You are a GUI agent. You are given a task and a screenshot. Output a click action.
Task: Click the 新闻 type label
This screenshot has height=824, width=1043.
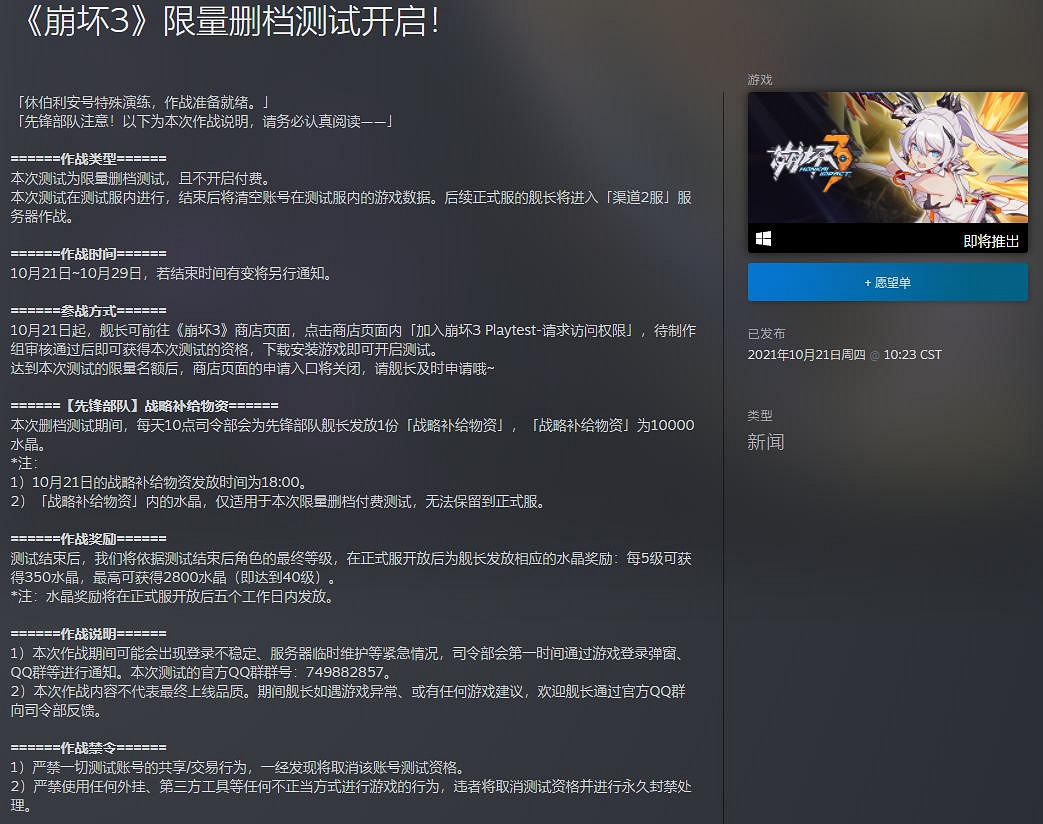click(765, 442)
